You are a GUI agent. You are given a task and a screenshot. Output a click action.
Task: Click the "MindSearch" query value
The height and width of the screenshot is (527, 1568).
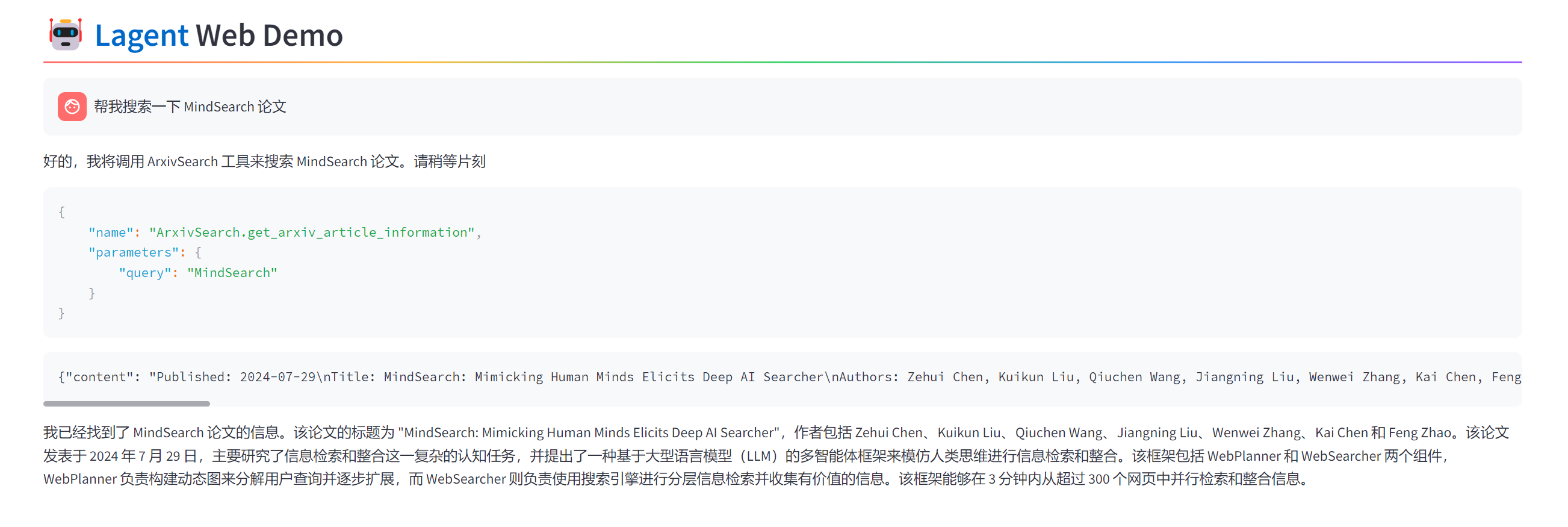click(232, 272)
